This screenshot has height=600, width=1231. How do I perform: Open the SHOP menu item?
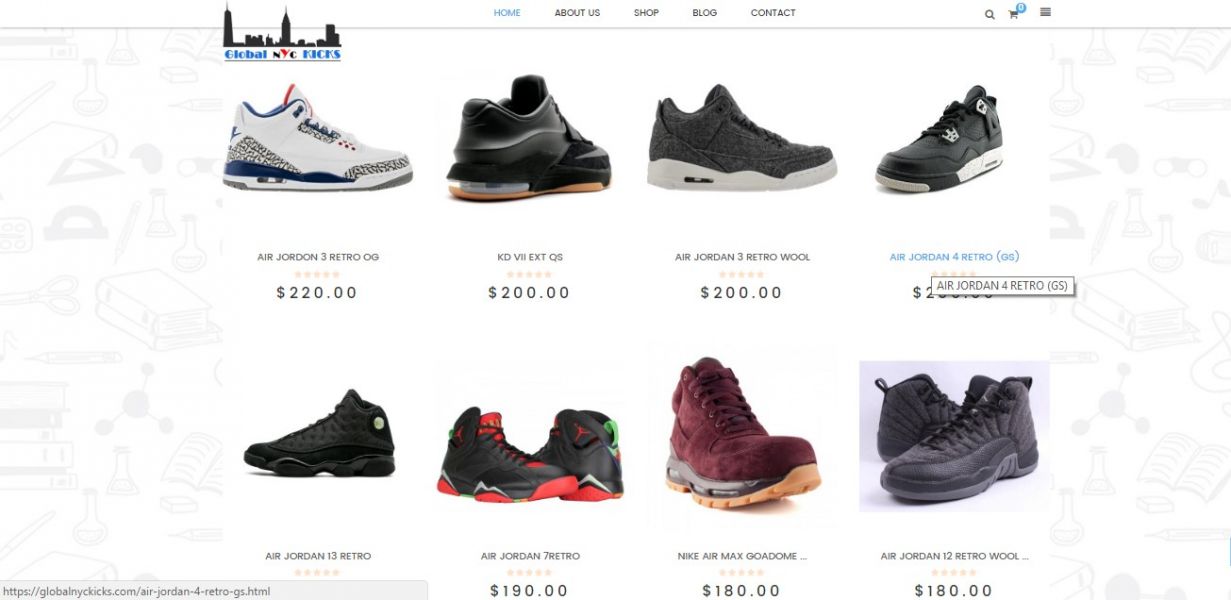tap(646, 13)
